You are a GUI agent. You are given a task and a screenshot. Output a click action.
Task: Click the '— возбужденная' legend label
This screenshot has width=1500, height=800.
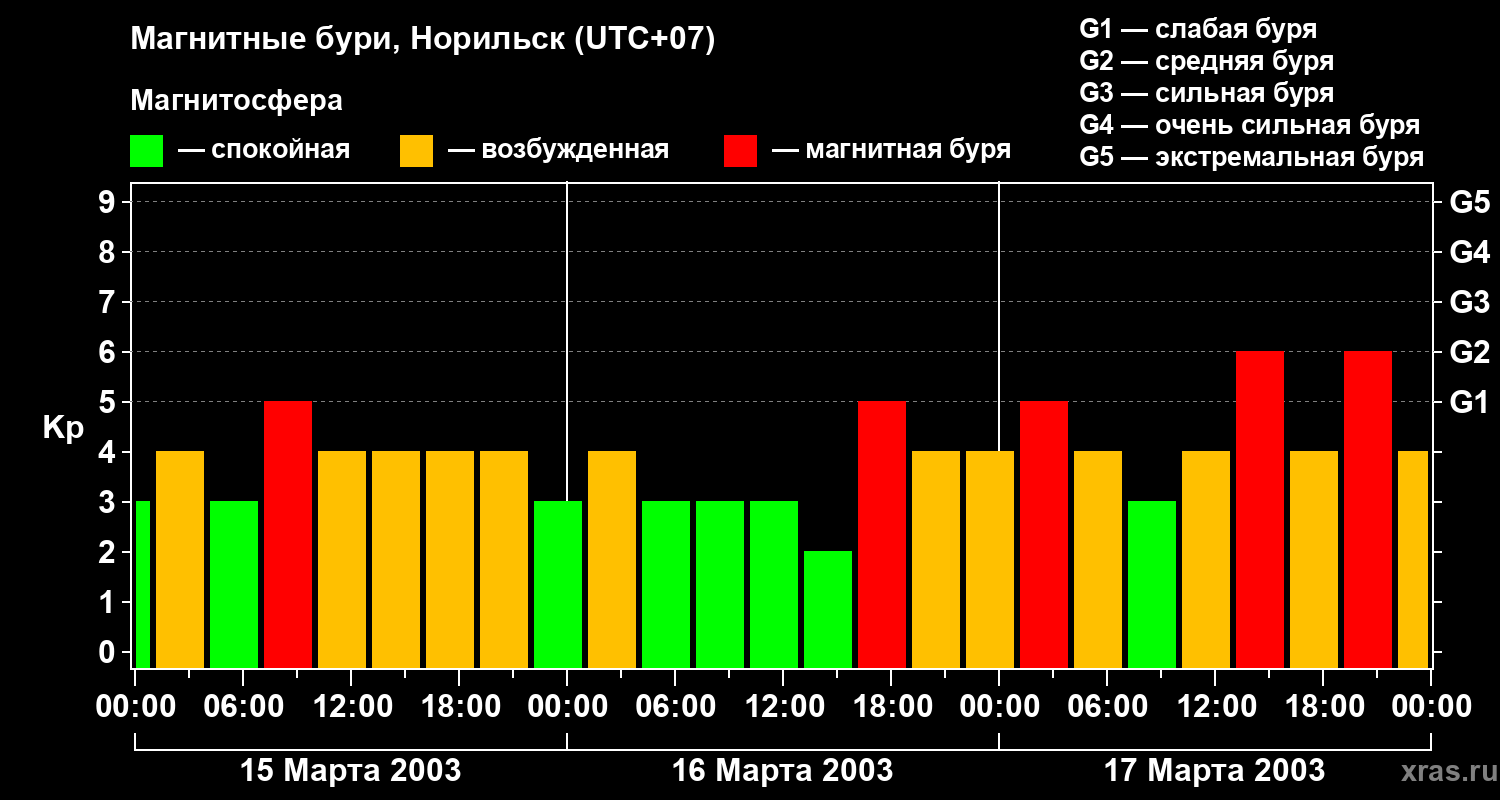click(558, 150)
